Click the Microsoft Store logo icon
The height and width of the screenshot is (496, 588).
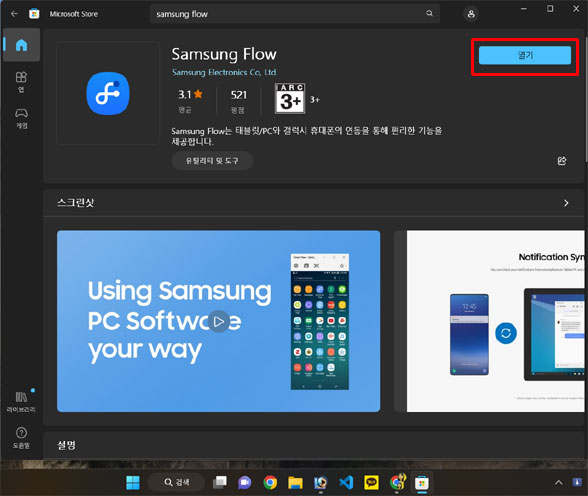pos(34,14)
